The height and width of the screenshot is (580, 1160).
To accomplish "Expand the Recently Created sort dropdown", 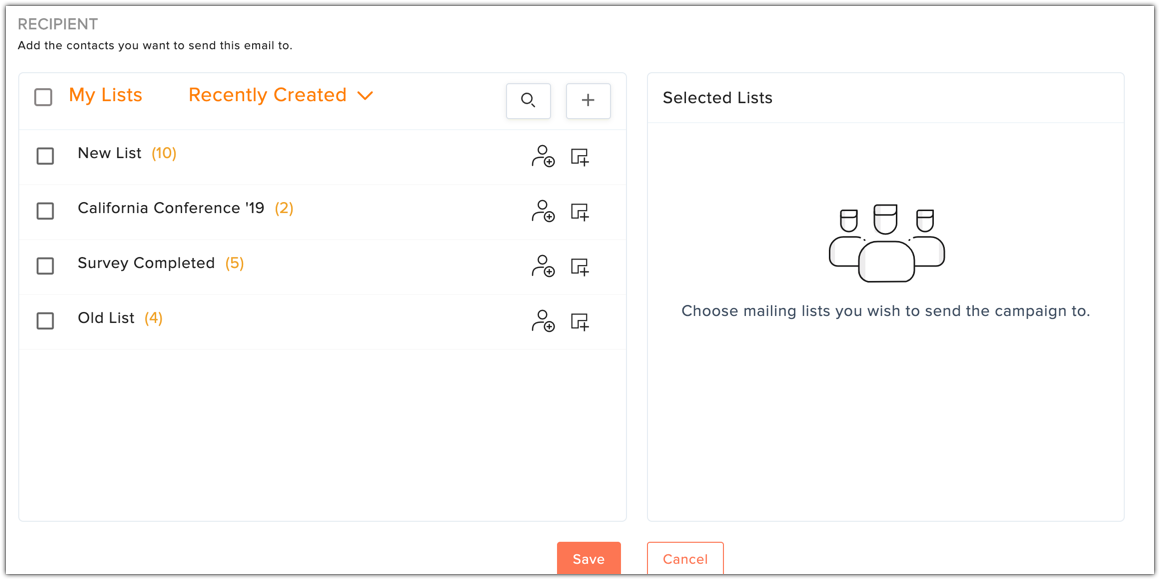I will click(x=281, y=95).
